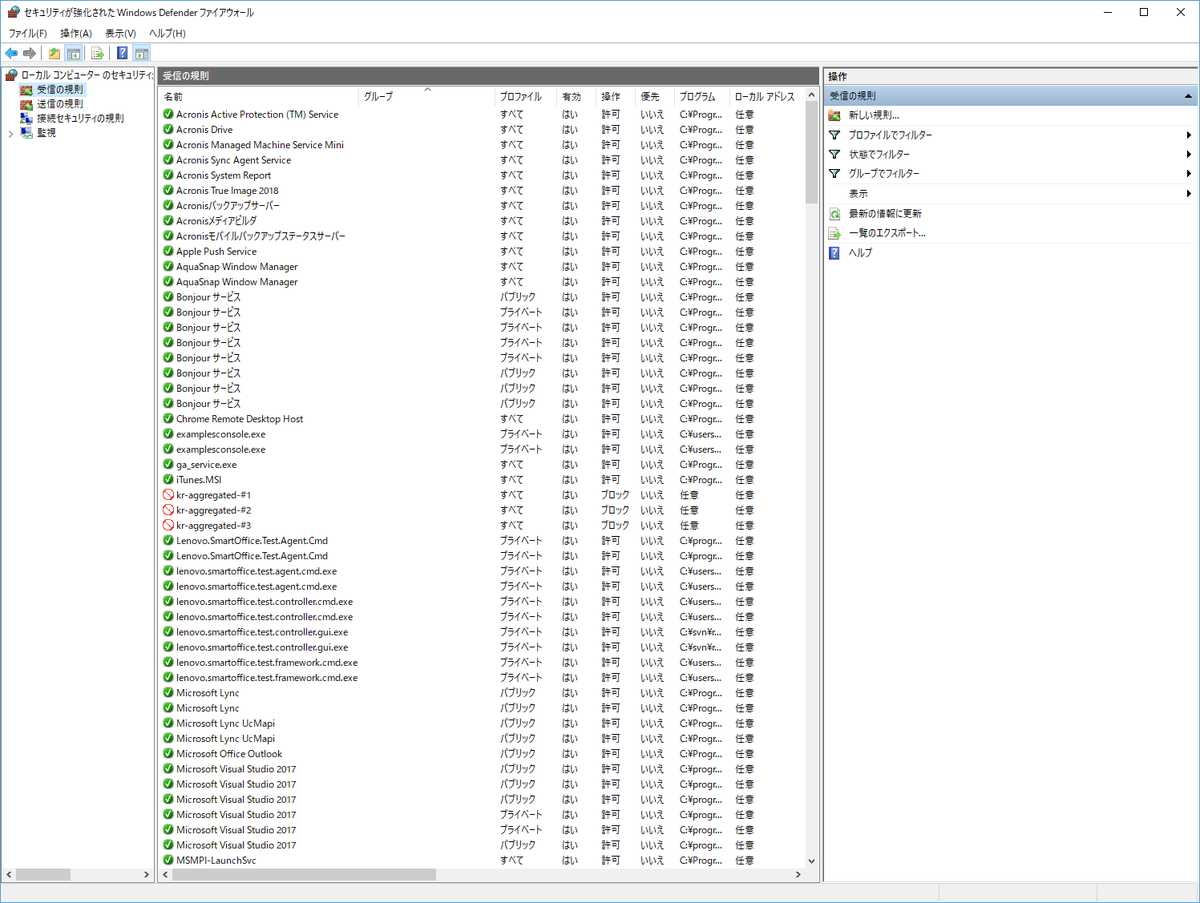This screenshot has height=903, width=1200.
Task: Click 表示 in the actions pane
Action: click(858, 193)
